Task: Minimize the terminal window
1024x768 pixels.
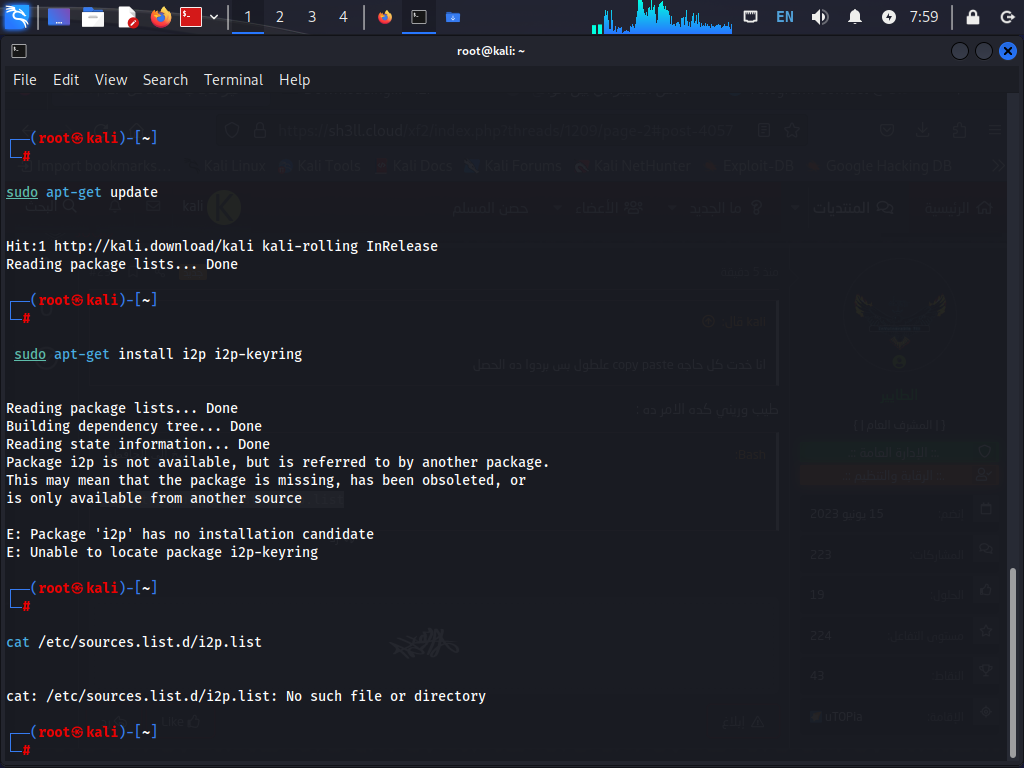Action: pyautogui.click(x=959, y=51)
